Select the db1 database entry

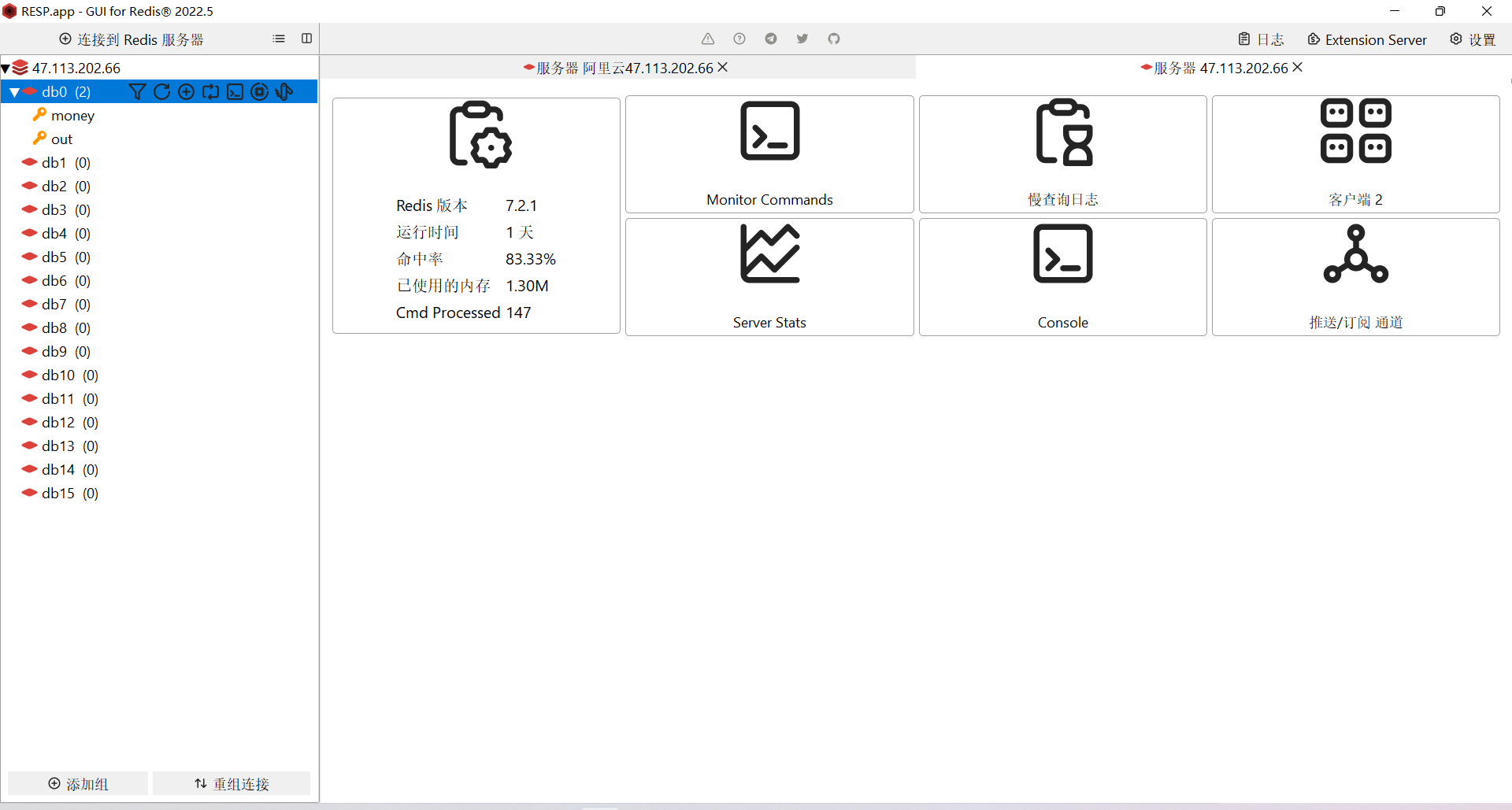(55, 163)
